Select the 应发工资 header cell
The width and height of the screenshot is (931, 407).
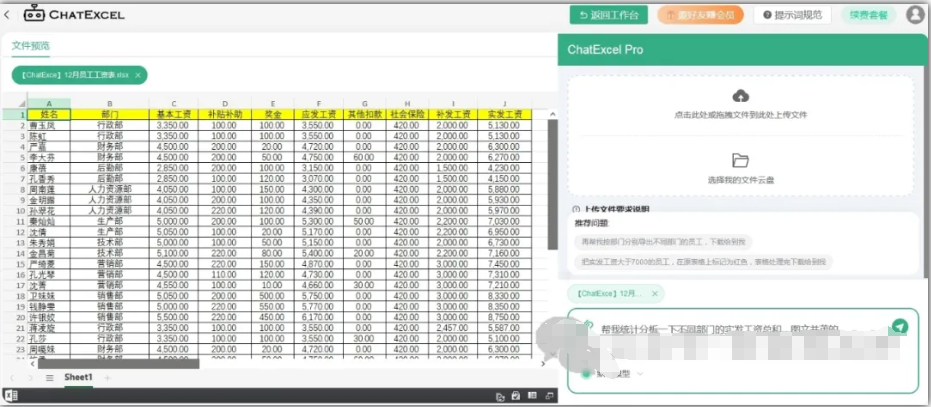click(318, 114)
